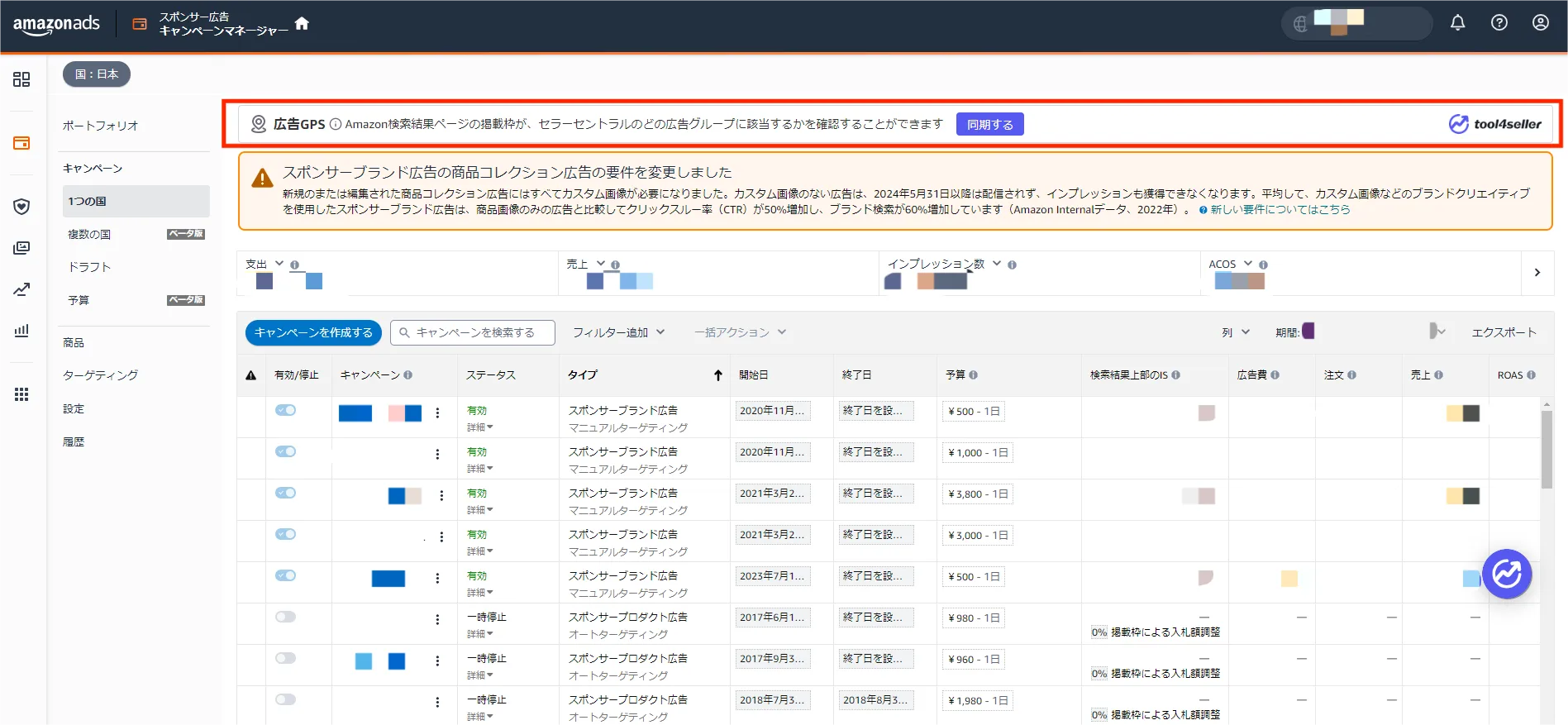1568x725 pixels.
Task: Expand 詳細 under first 有効 status
Action: [x=480, y=427]
